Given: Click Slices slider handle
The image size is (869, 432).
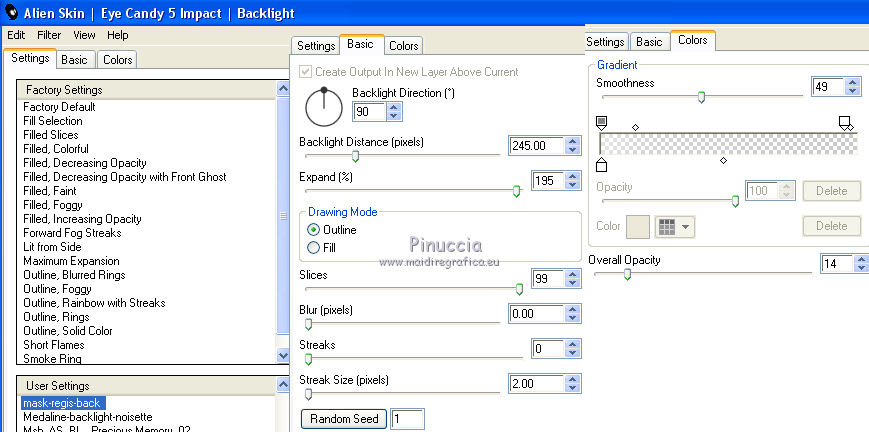Looking at the screenshot, I should pyautogui.click(x=519, y=289).
